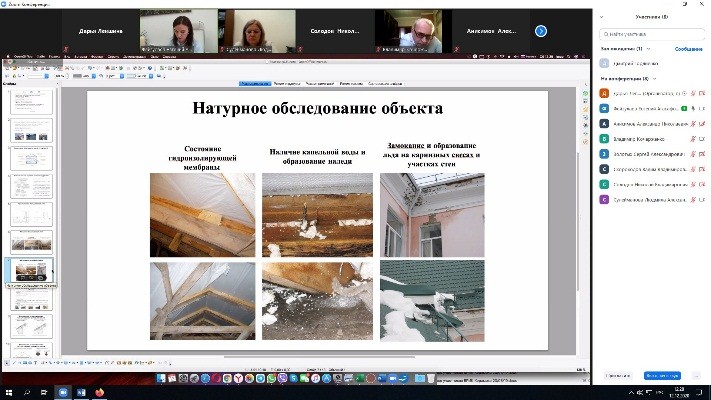Open Zoom icon in the shared Mac dock
Viewport: 711px width, 400px height.
pyautogui.click(x=393, y=378)
